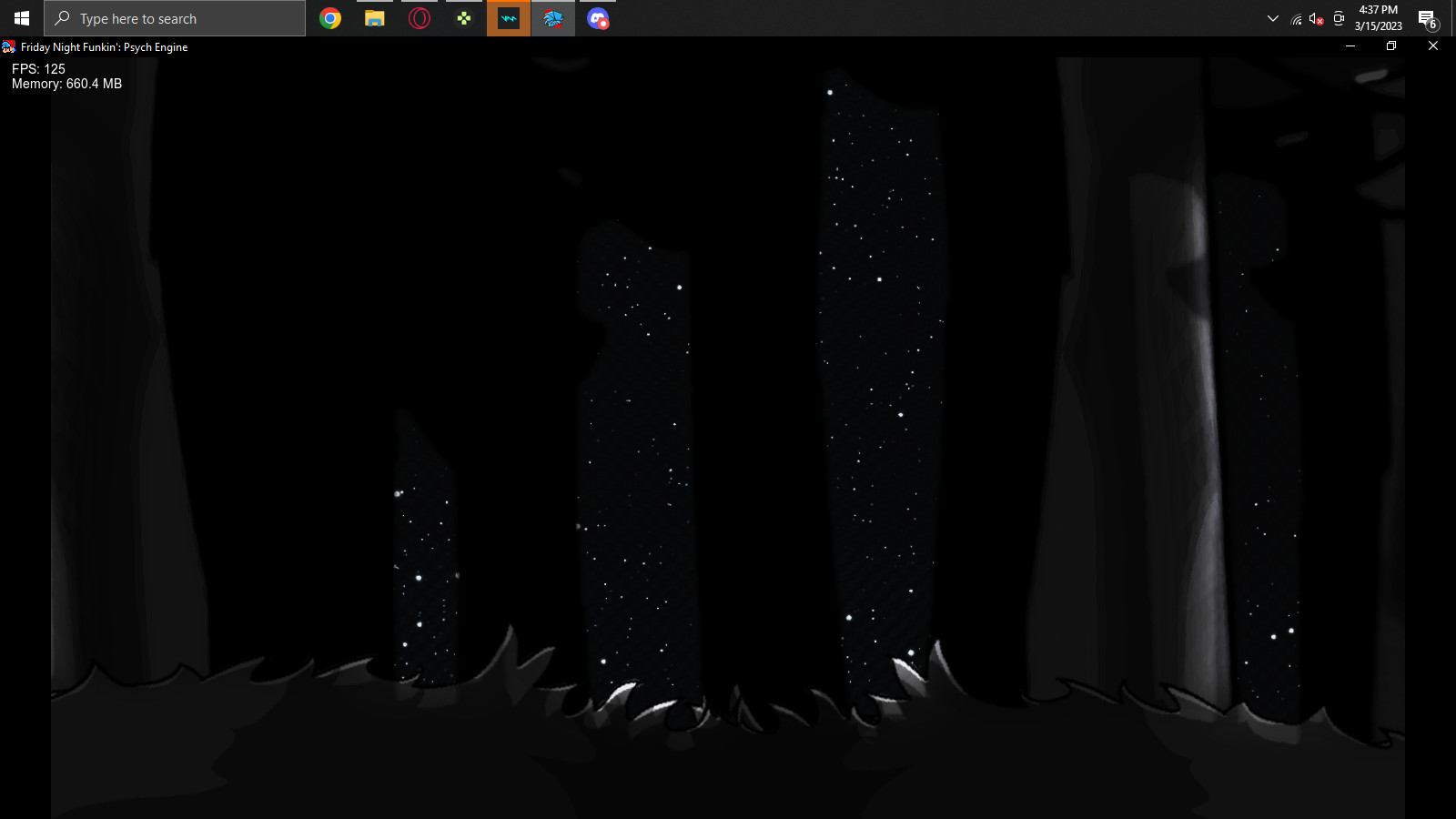1456x819 pixels.
Task: Click the taskbar search box
Action: [175, 18]
